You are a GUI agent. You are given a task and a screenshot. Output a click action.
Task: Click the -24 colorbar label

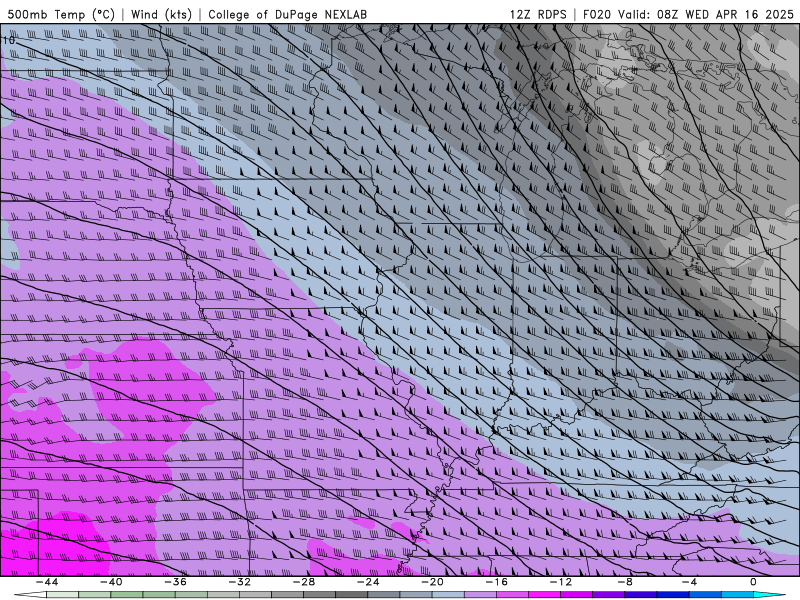368,582
